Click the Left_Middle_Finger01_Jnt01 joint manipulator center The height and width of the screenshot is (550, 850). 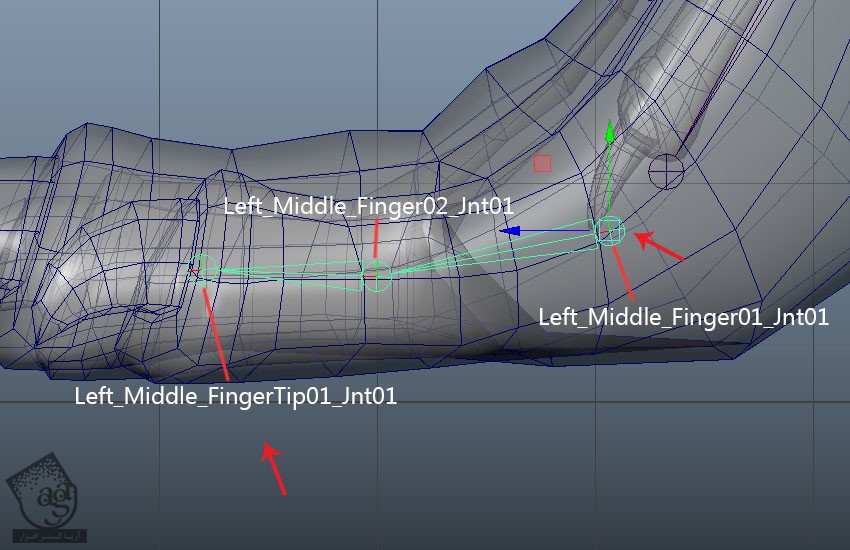point(609,231)
